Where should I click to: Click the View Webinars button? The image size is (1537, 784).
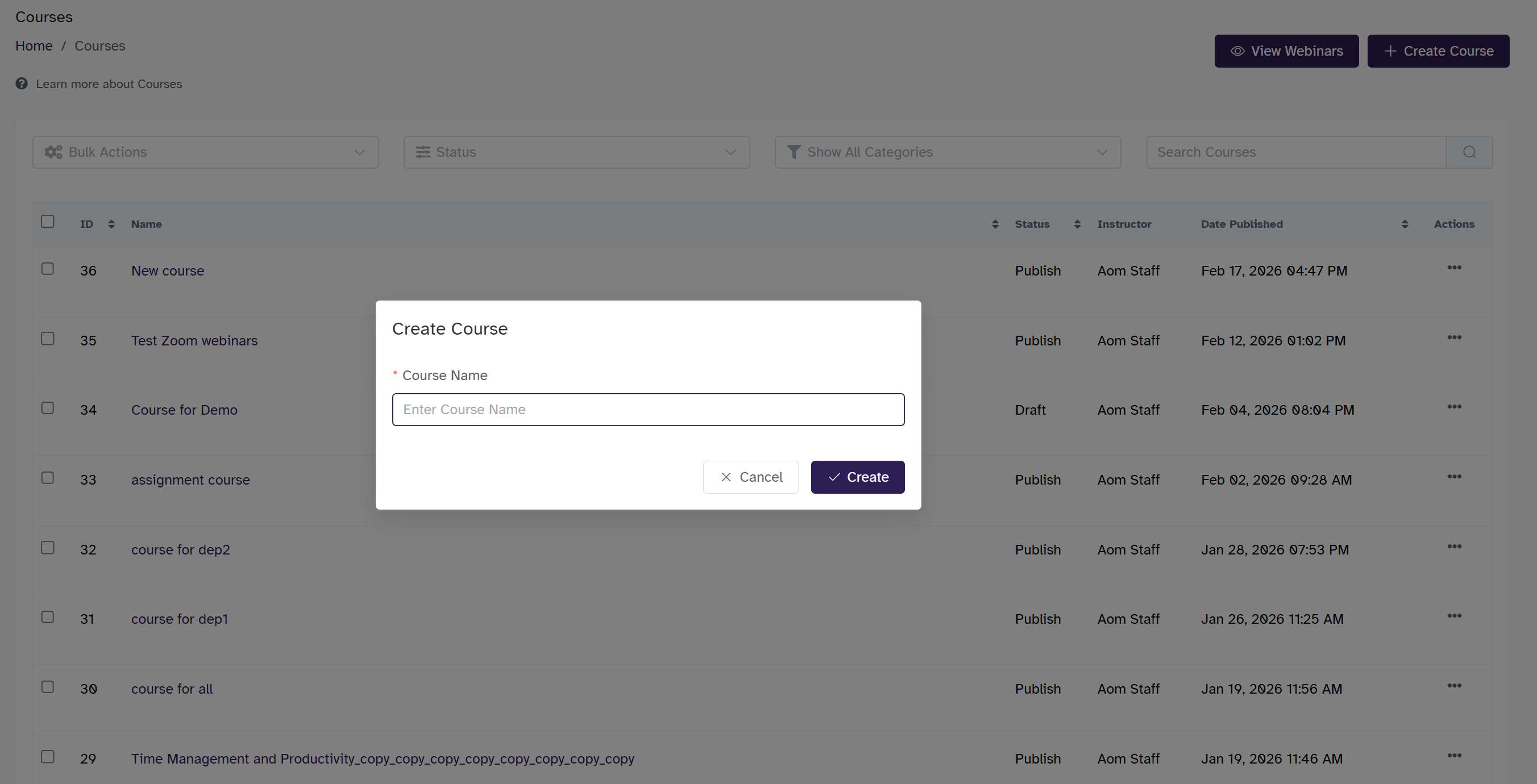tap(1286, 51)
